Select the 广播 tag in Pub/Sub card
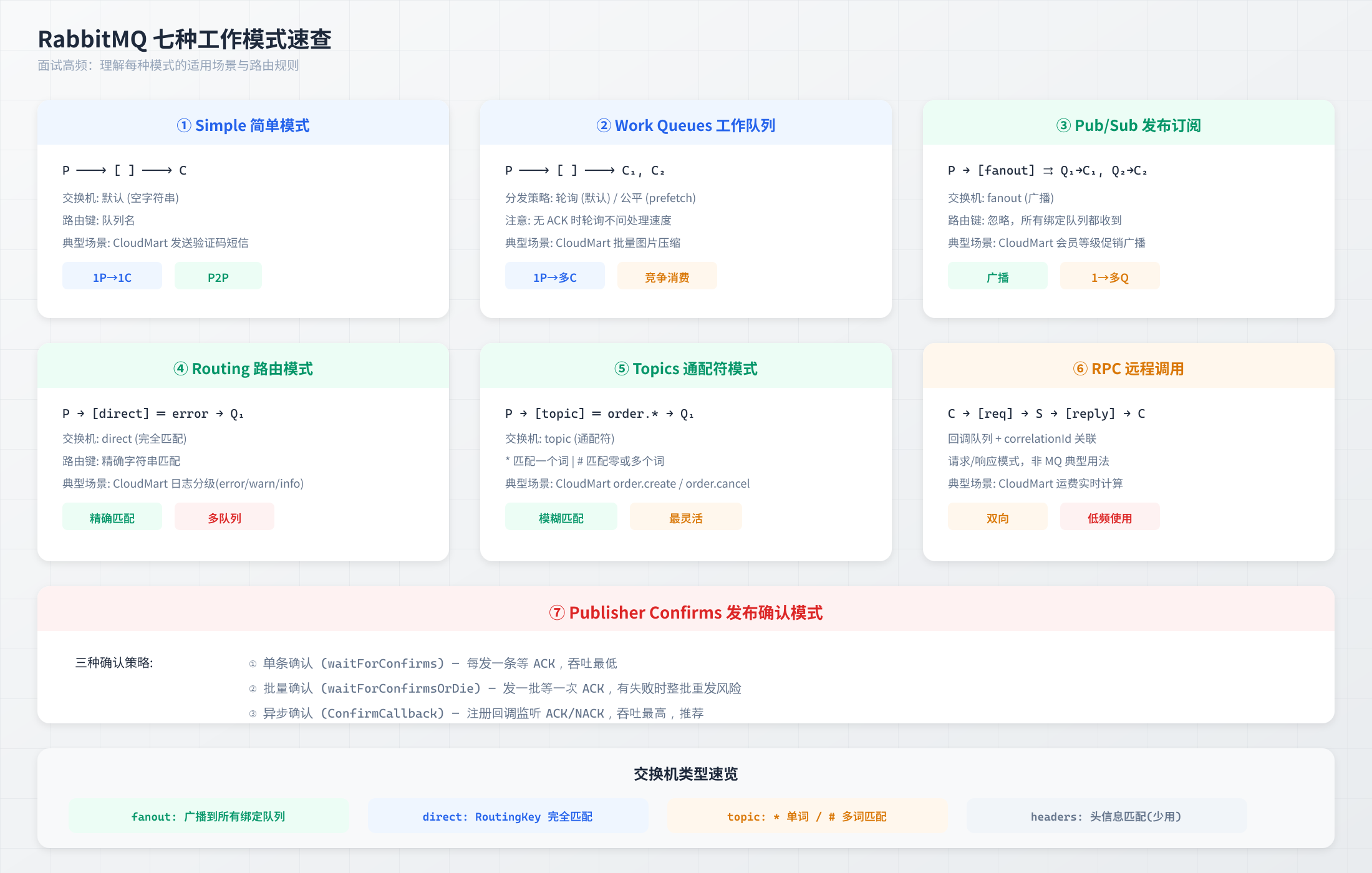 pos(998,277)
